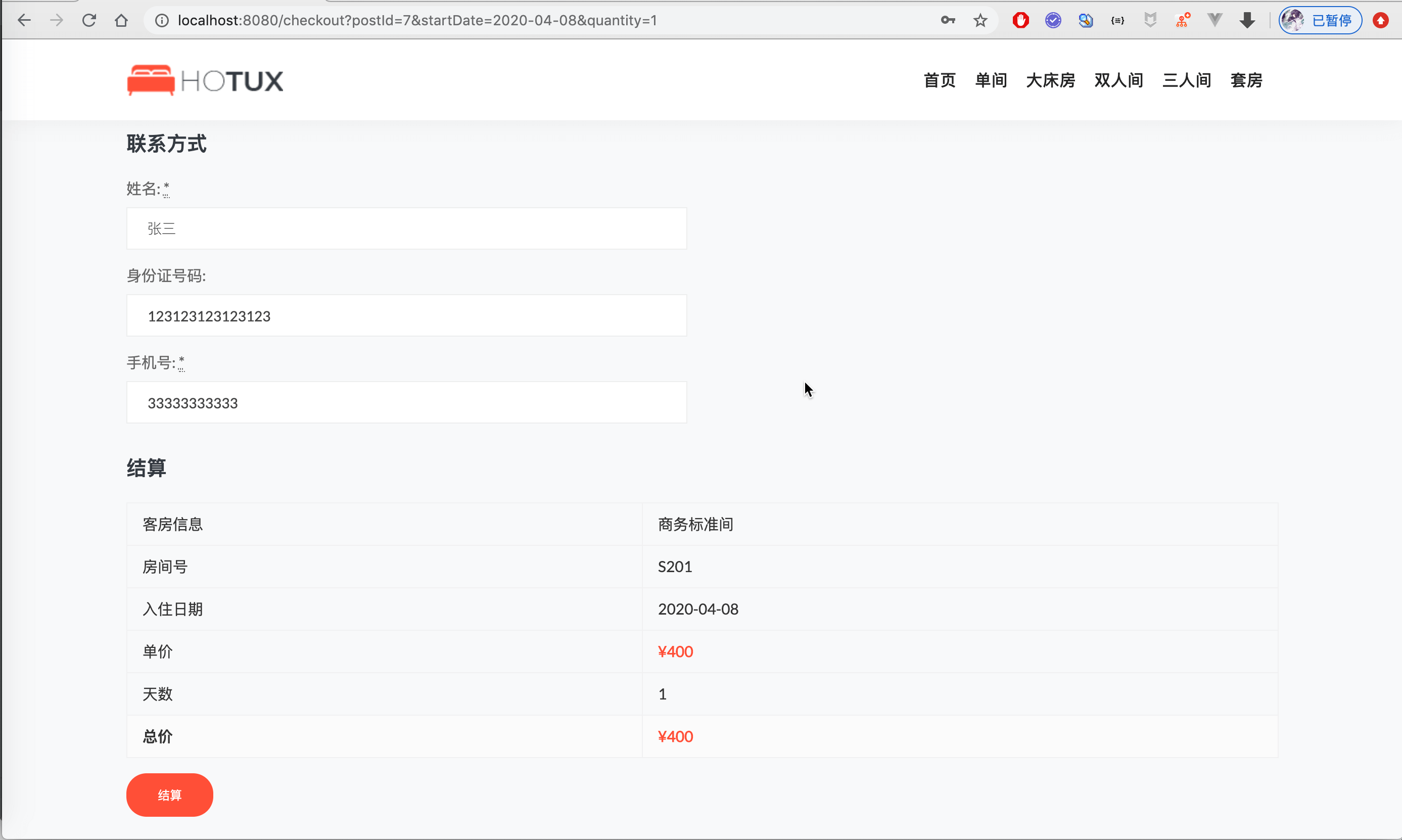Open the AdBlock extension icon

1020,20
